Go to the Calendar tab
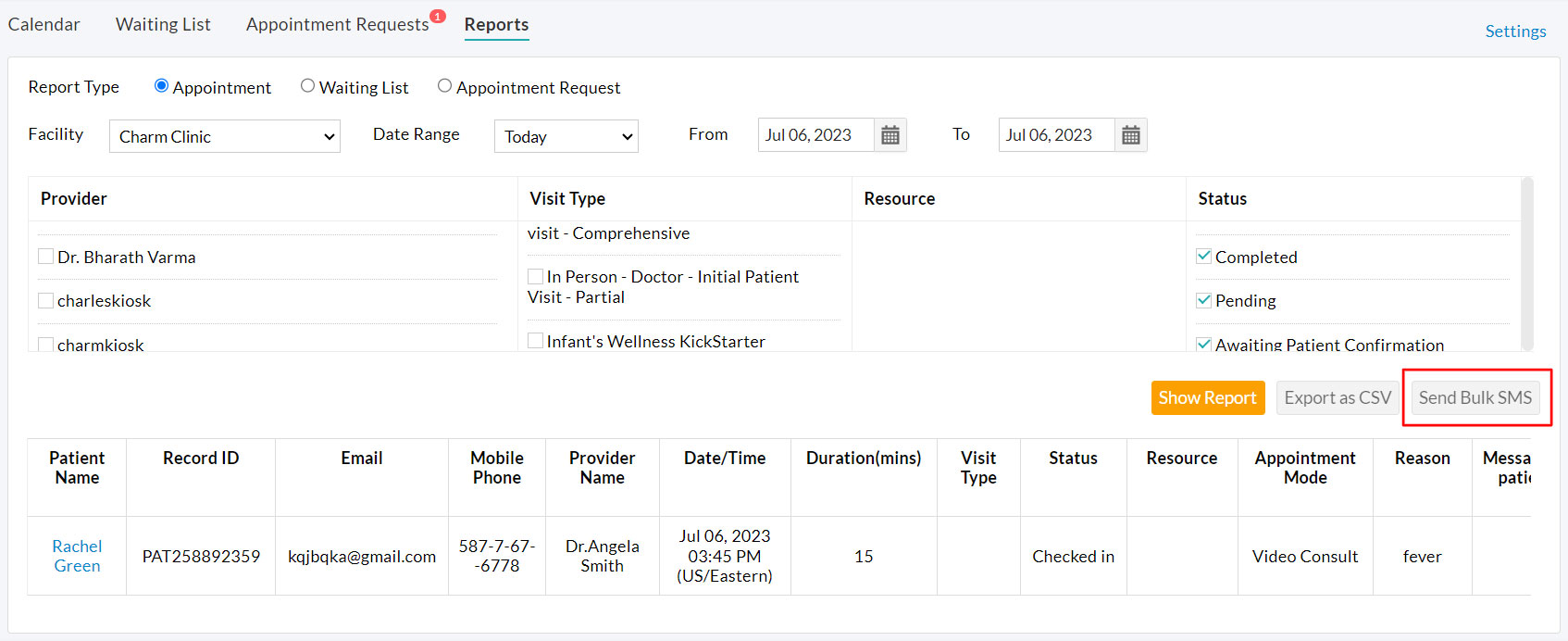Viewport: 1568px width, 641px height. (x=44, y=24)
